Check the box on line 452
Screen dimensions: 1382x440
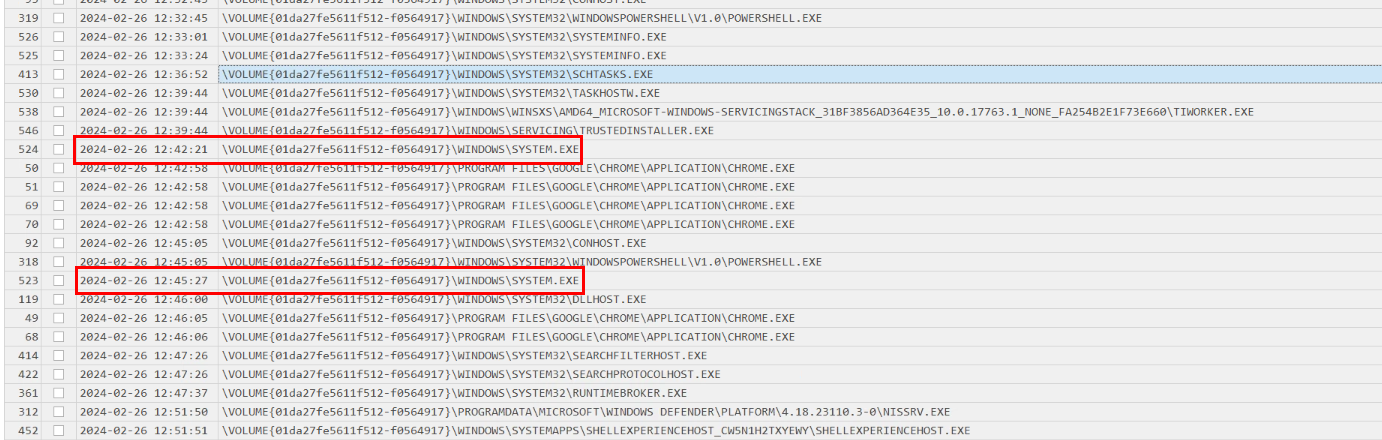[58, 430]
